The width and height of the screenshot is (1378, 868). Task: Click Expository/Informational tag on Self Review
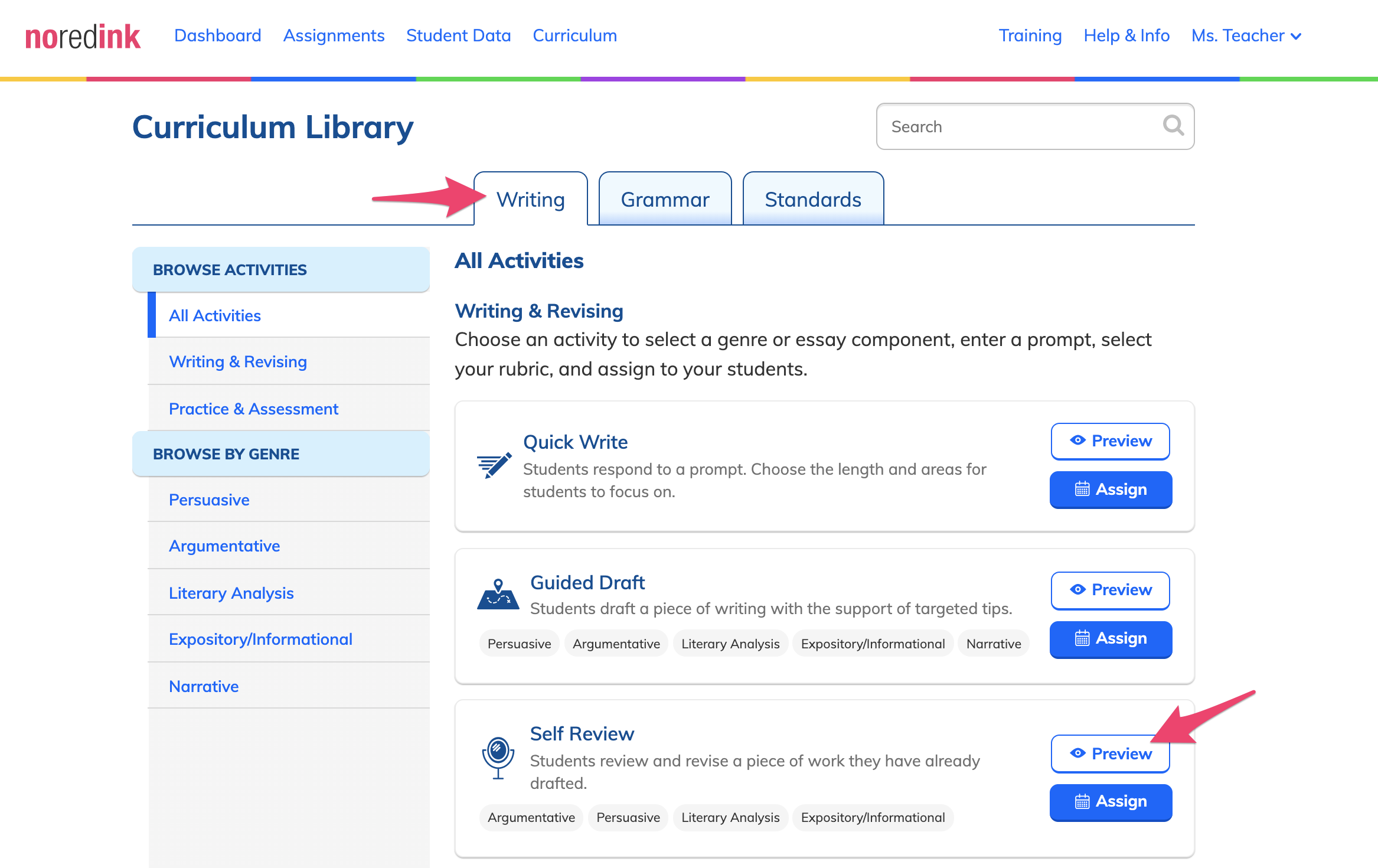click(x=873, y=817)
